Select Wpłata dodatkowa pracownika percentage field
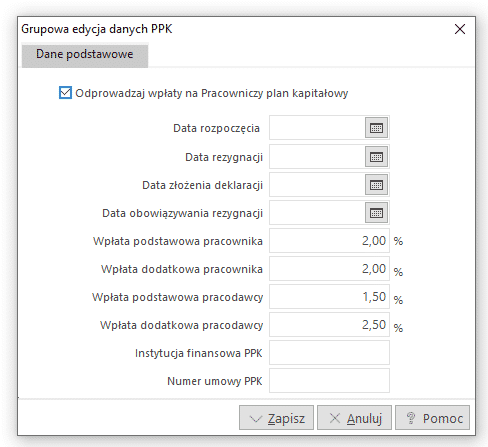Viewport: 488px width, 447px height. point(329,269)
